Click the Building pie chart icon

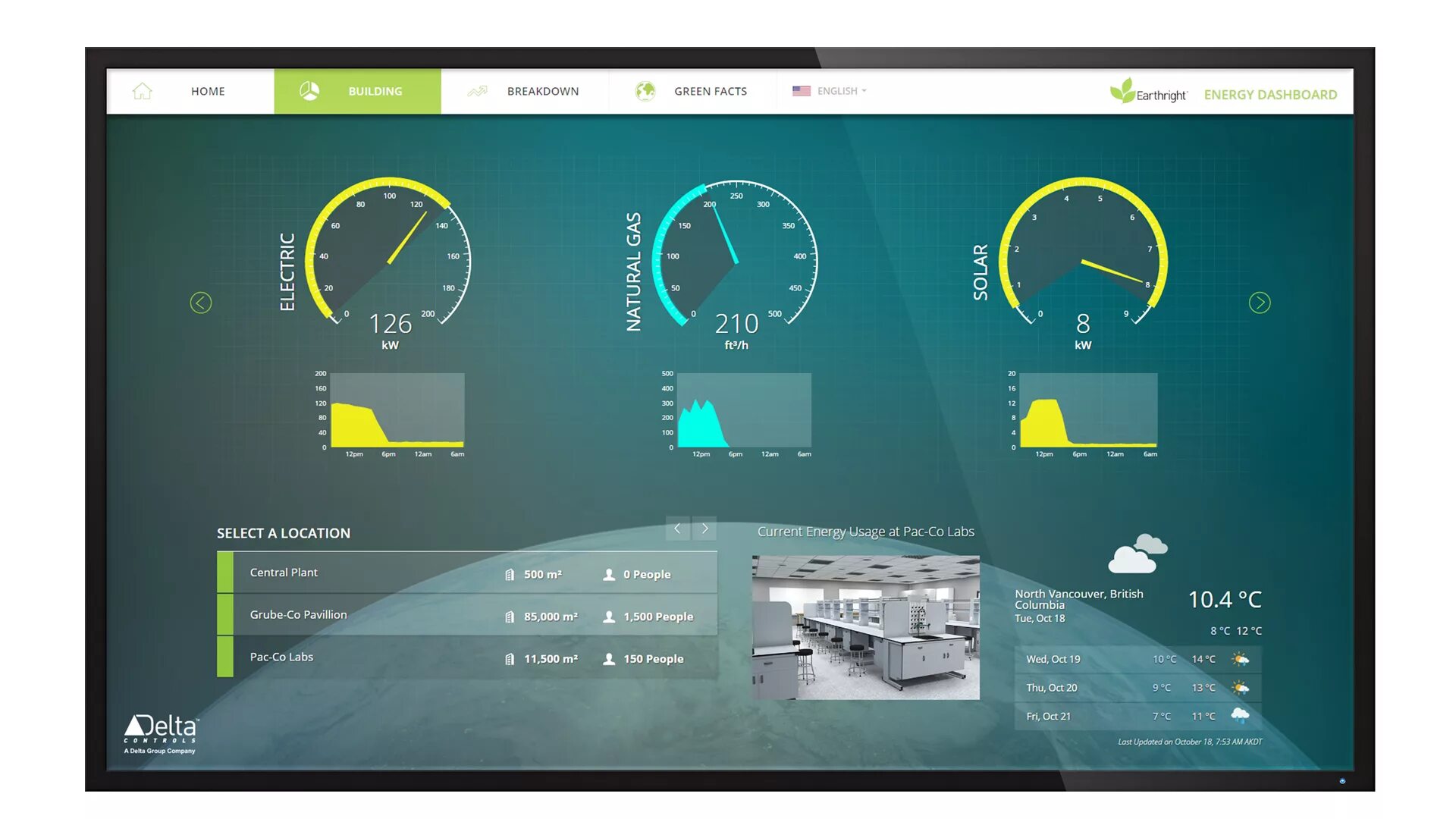coord(309,91)
